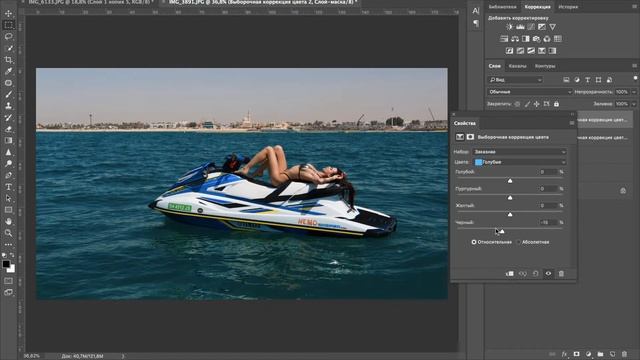
Task: Select the Rectangular Marquee tool
Action: pyautogui.click(x=8, y=25)
